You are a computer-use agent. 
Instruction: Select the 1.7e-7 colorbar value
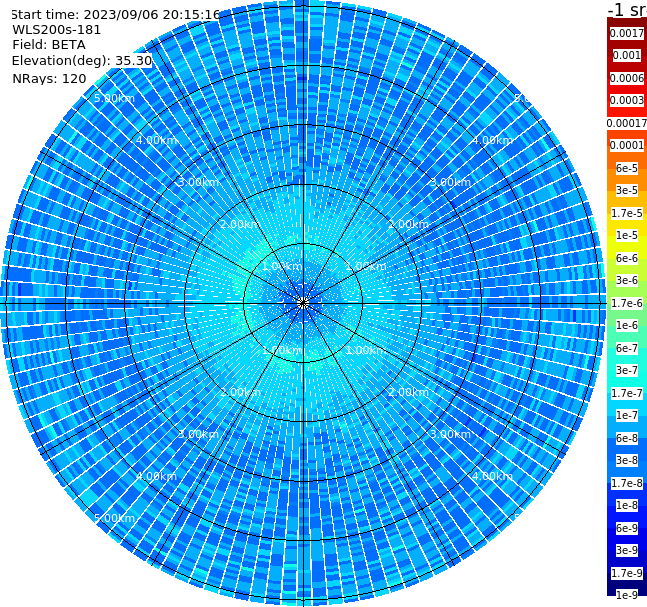click(x=627, y=393)
